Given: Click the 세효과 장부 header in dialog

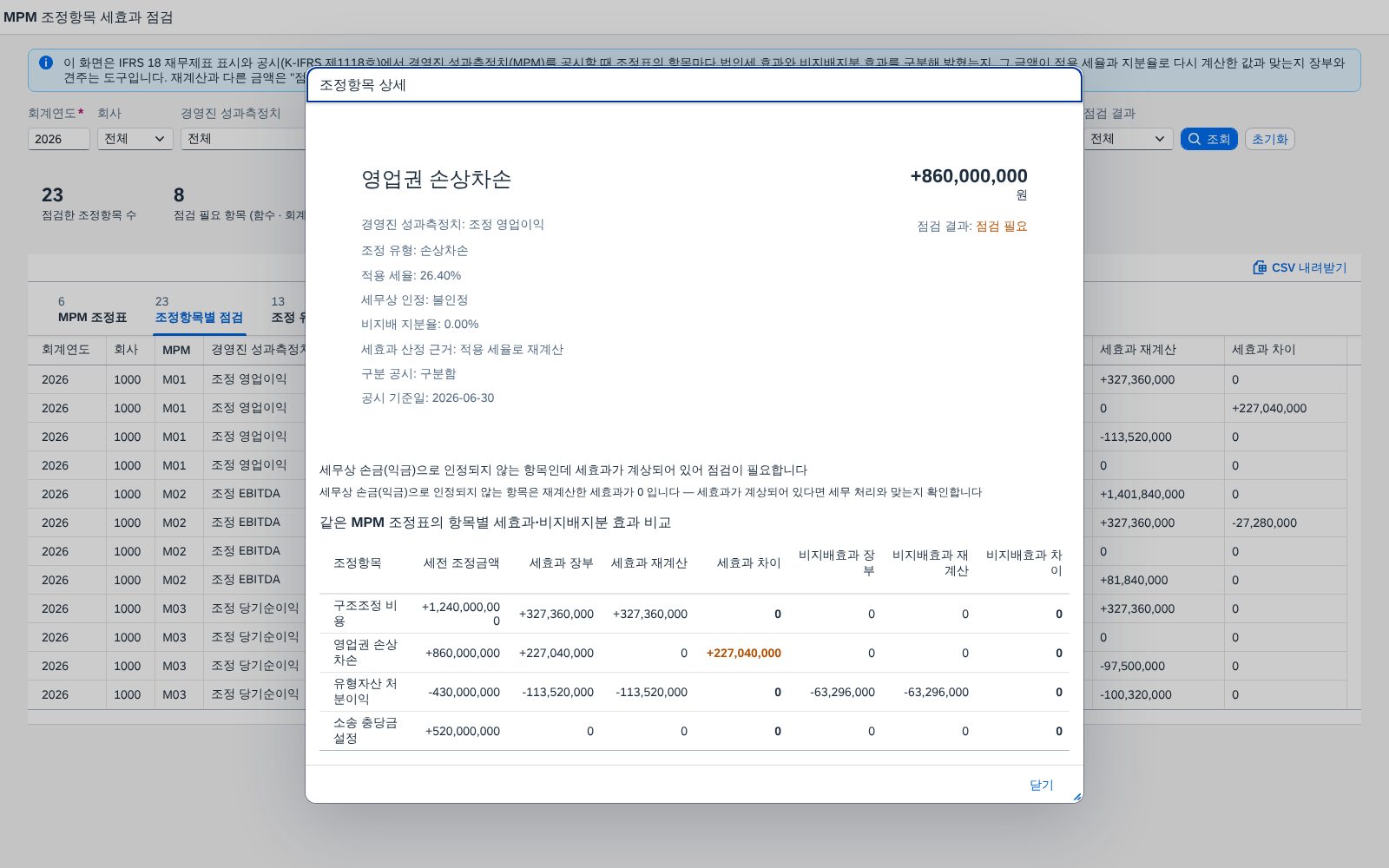Looking at the screenshot, I should [561, 562].
